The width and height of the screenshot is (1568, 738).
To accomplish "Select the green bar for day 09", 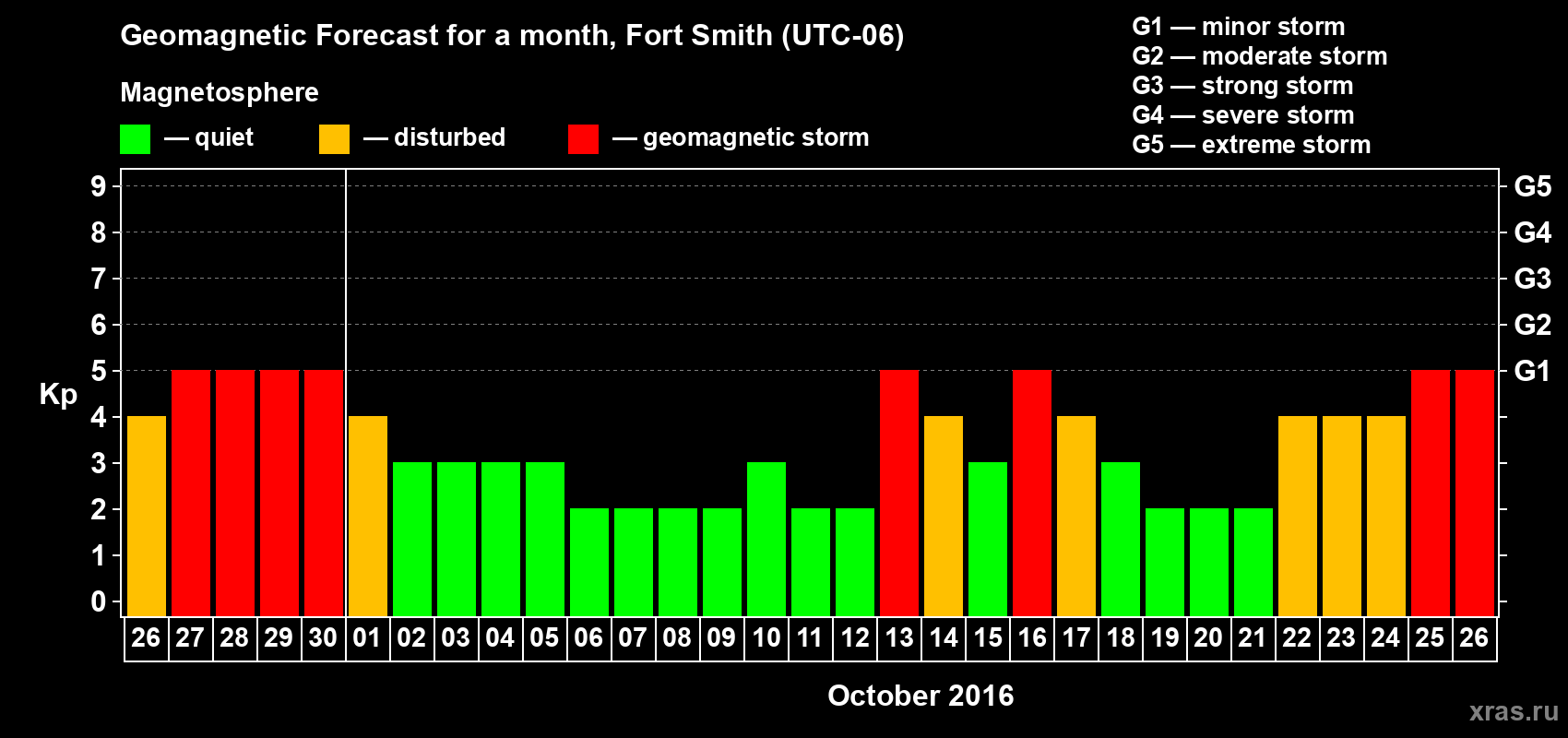I will (x=722, y=562).
